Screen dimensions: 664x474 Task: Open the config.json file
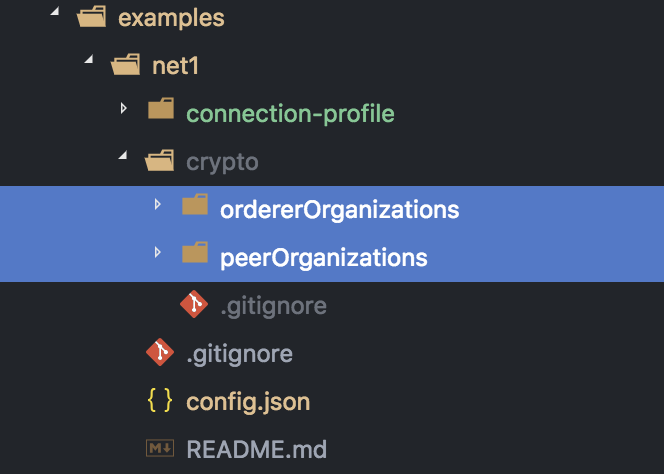click(x=248, y=402)
